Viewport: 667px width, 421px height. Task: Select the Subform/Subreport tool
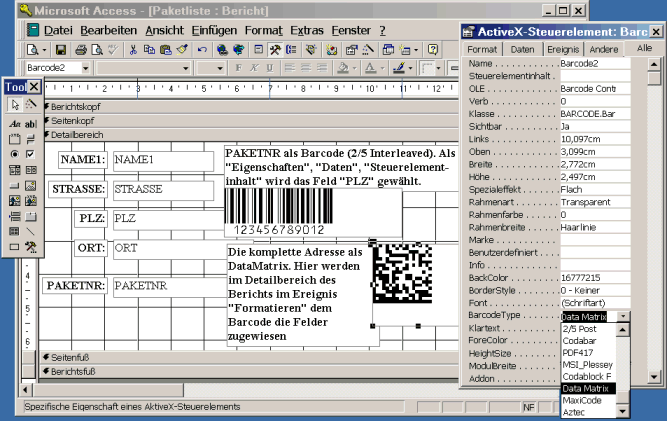pos(15,232)
